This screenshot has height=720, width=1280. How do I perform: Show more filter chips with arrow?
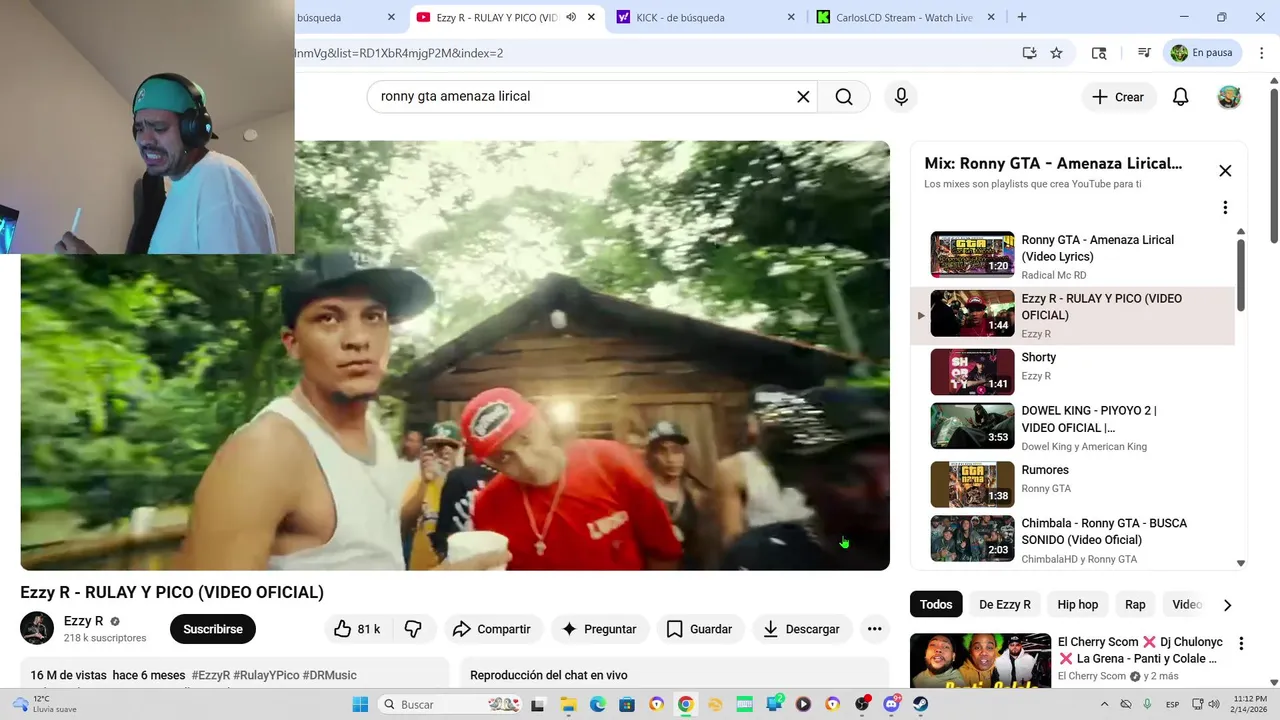click(x=1227, y=604)
